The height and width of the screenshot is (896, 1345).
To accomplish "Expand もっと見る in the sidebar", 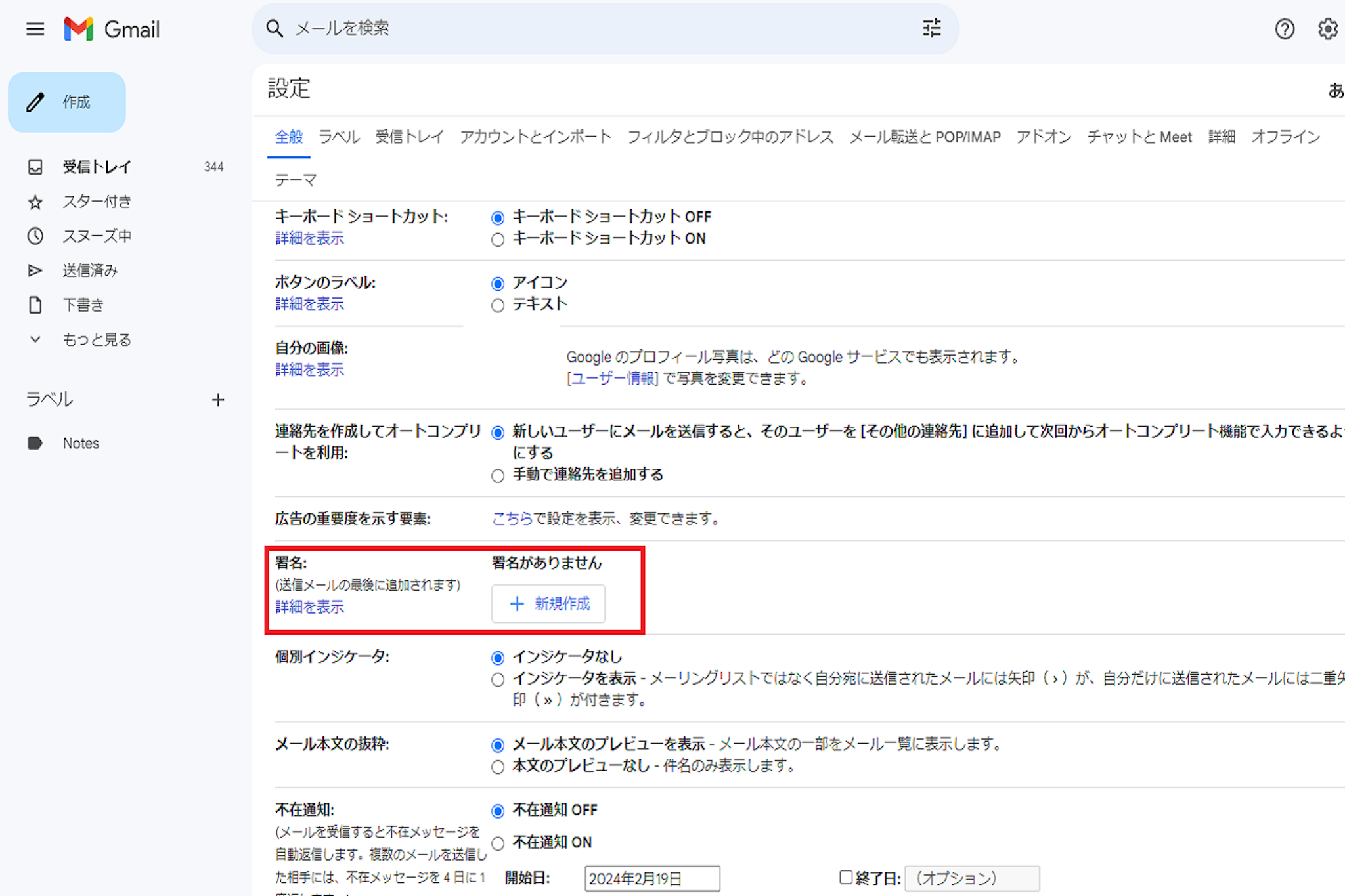I will coord(97,339).
